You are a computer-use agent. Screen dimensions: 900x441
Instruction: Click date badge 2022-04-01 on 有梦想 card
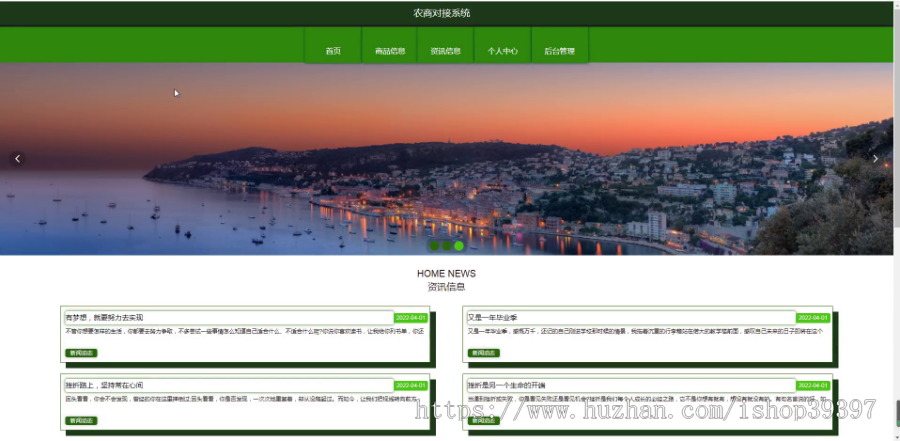[411, 318]
